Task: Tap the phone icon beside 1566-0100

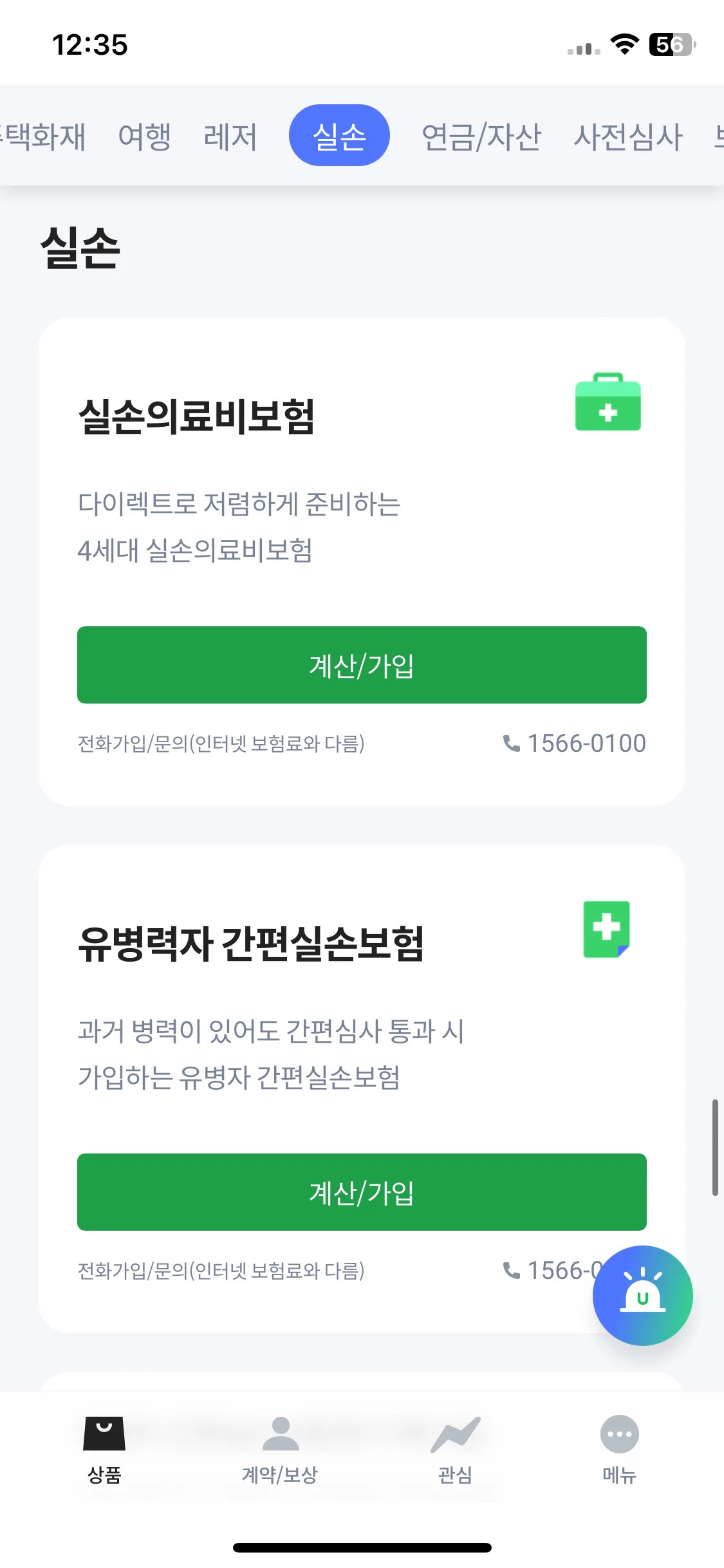Action: [511, 743]
